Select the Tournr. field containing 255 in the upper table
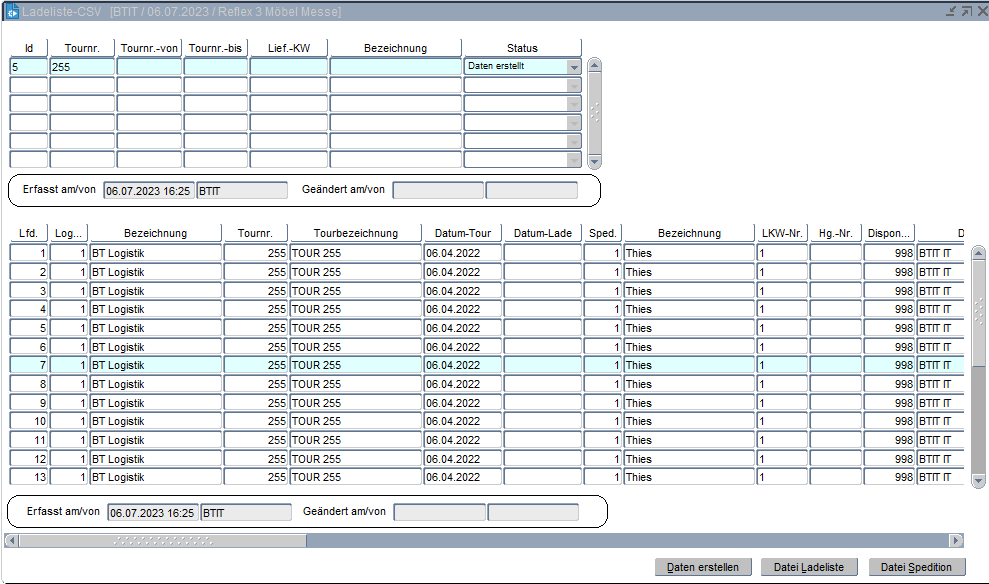 point(82,66)
